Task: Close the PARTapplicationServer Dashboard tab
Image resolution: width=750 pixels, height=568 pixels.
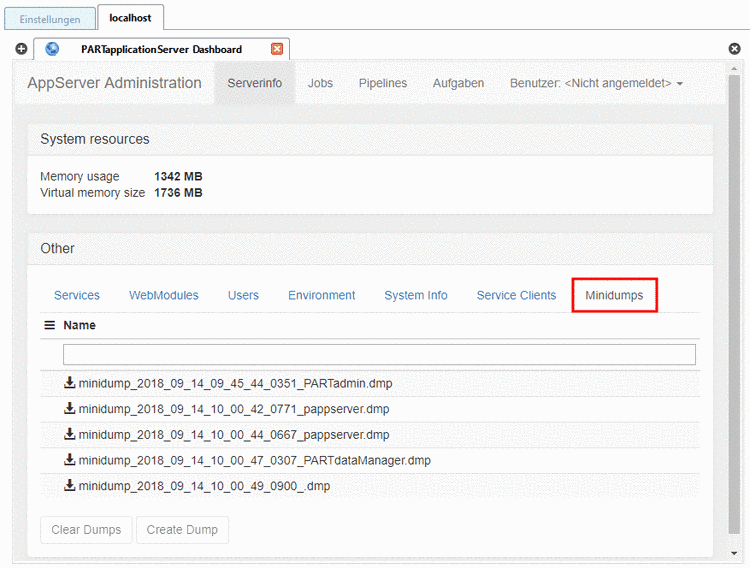Action: tap(277, 49)
